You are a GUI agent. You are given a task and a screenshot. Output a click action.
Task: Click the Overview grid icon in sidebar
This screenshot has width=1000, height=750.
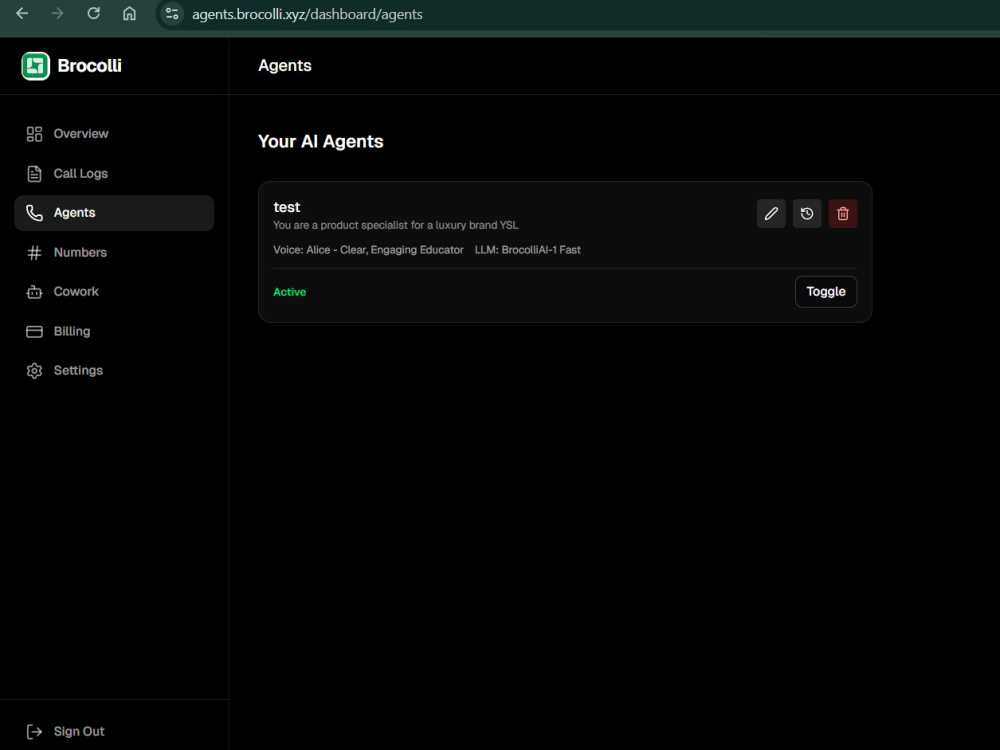coord(34,134)
